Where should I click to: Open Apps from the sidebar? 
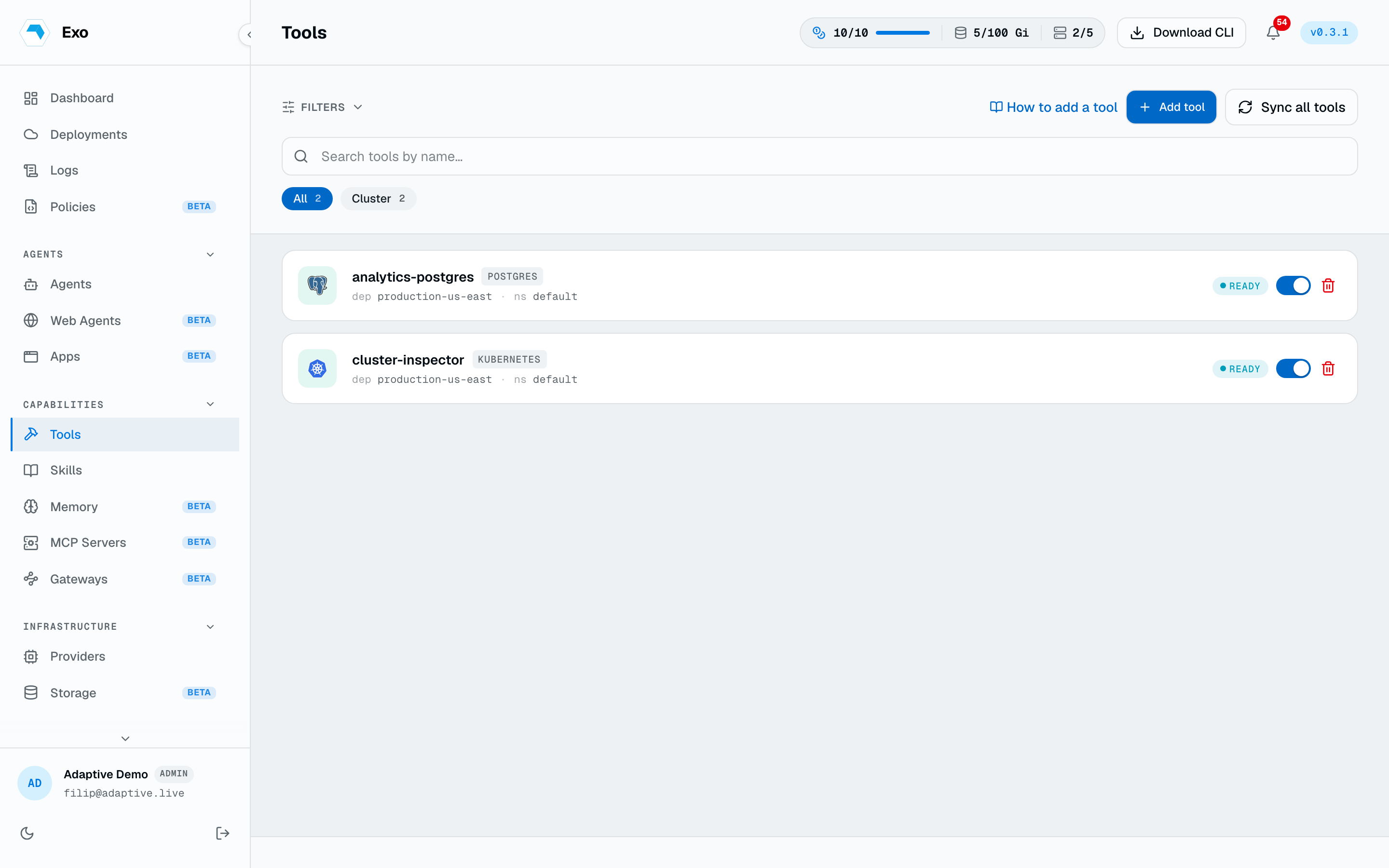tap(124, 356)
